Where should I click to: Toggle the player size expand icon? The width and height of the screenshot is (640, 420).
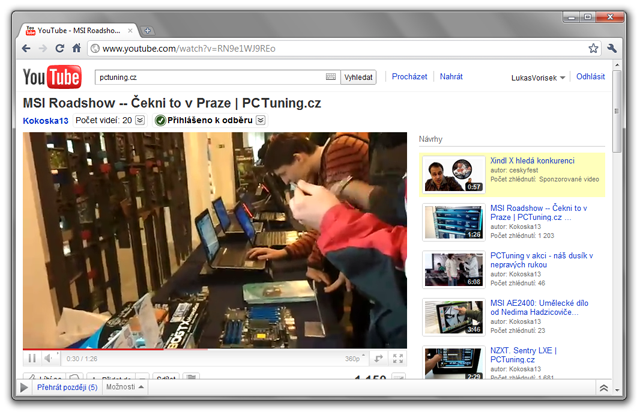click(x=379, y=358)
